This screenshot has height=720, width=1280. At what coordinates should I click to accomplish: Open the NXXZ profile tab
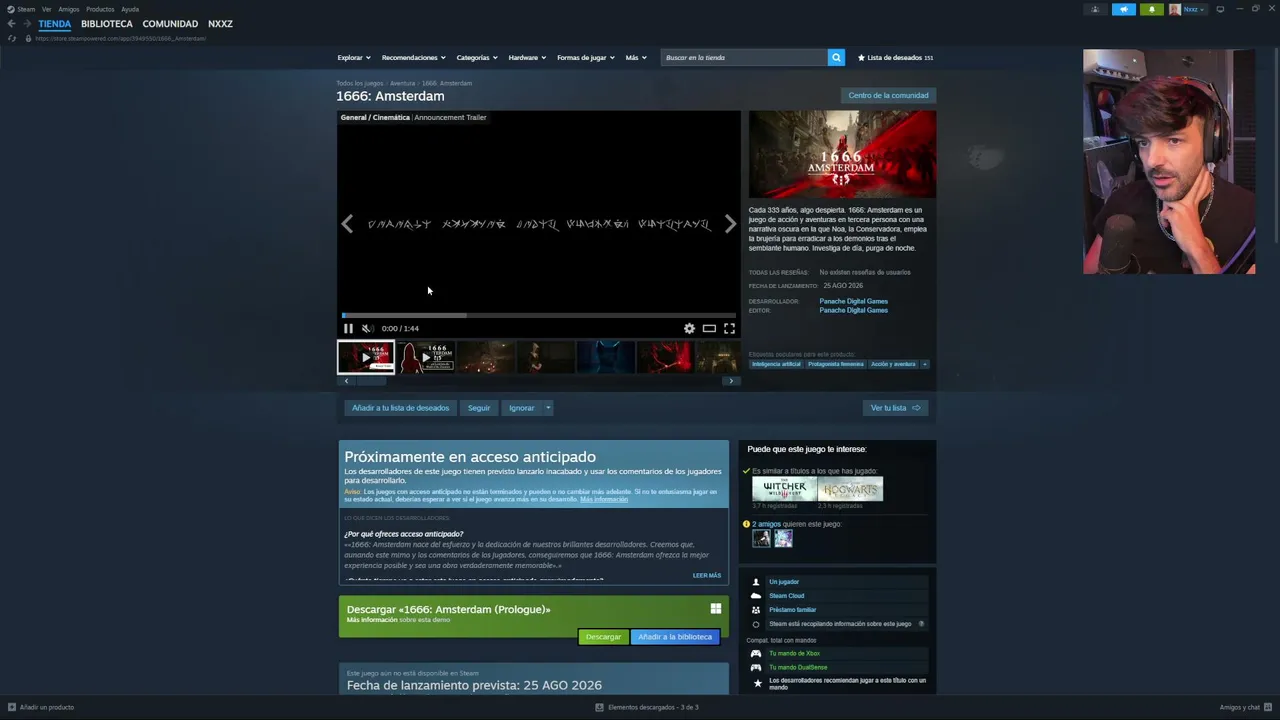220,24
